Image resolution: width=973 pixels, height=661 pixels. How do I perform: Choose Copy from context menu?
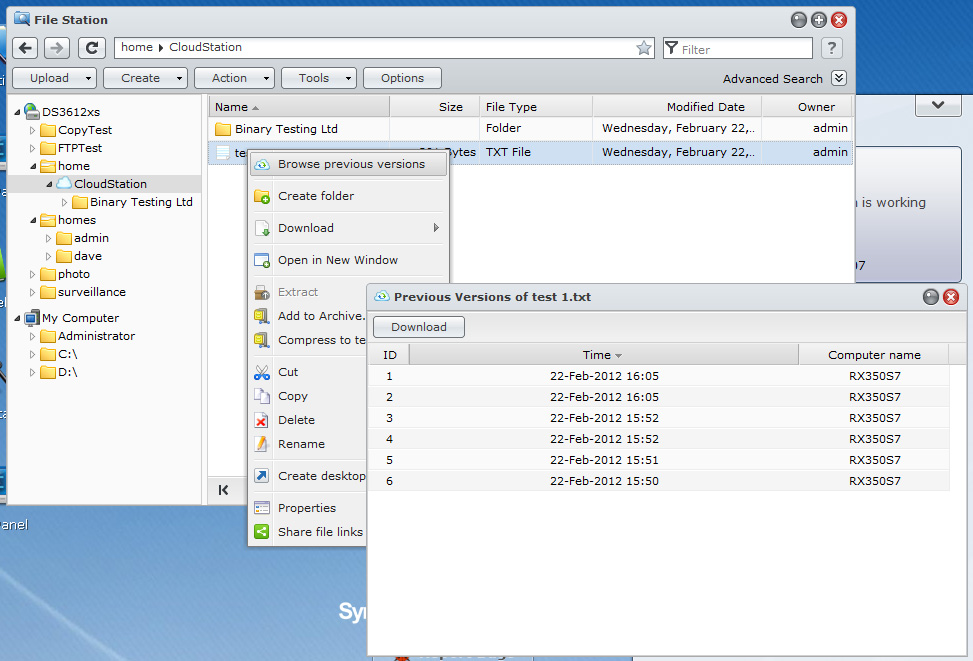308,396
